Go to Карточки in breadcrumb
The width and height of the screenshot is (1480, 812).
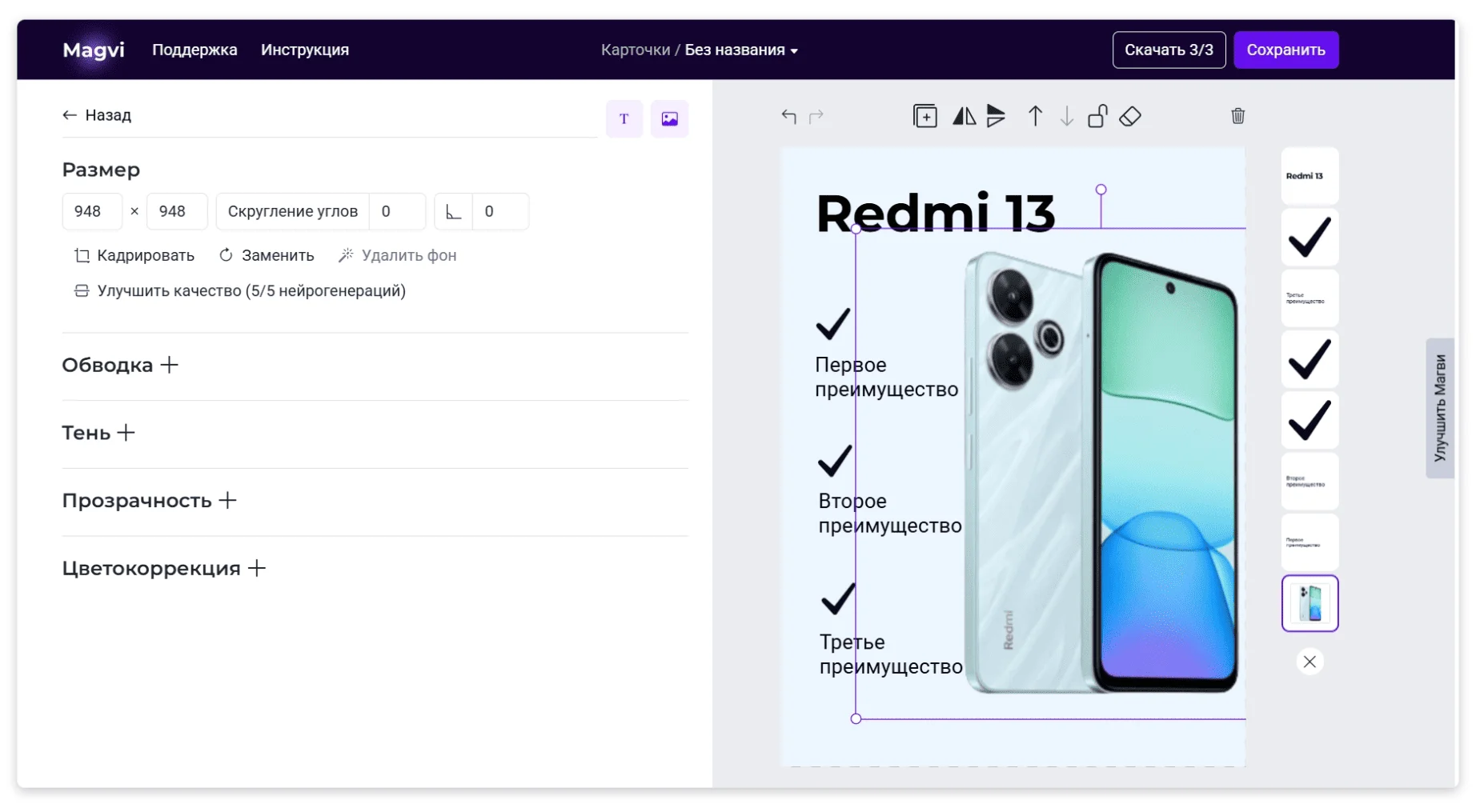(636, 50)
